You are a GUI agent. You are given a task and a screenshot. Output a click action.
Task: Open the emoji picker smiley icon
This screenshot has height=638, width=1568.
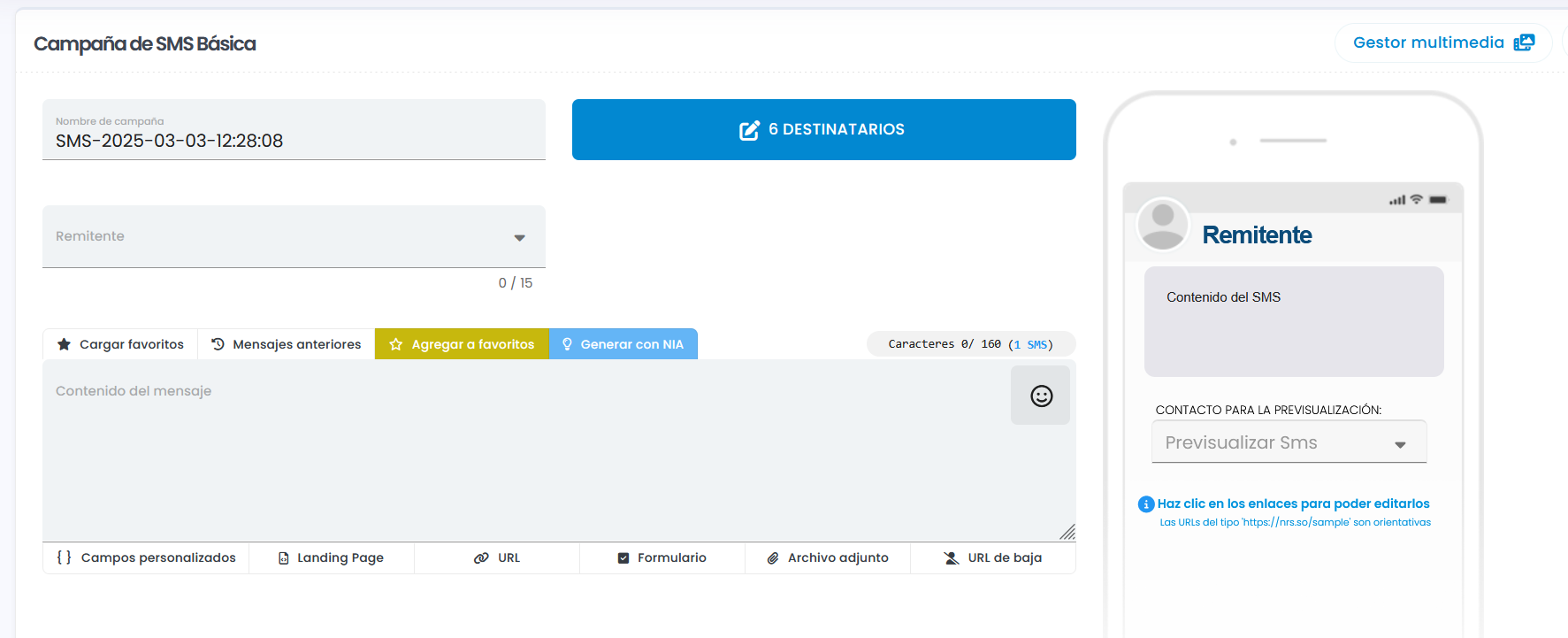[1041, 396]
